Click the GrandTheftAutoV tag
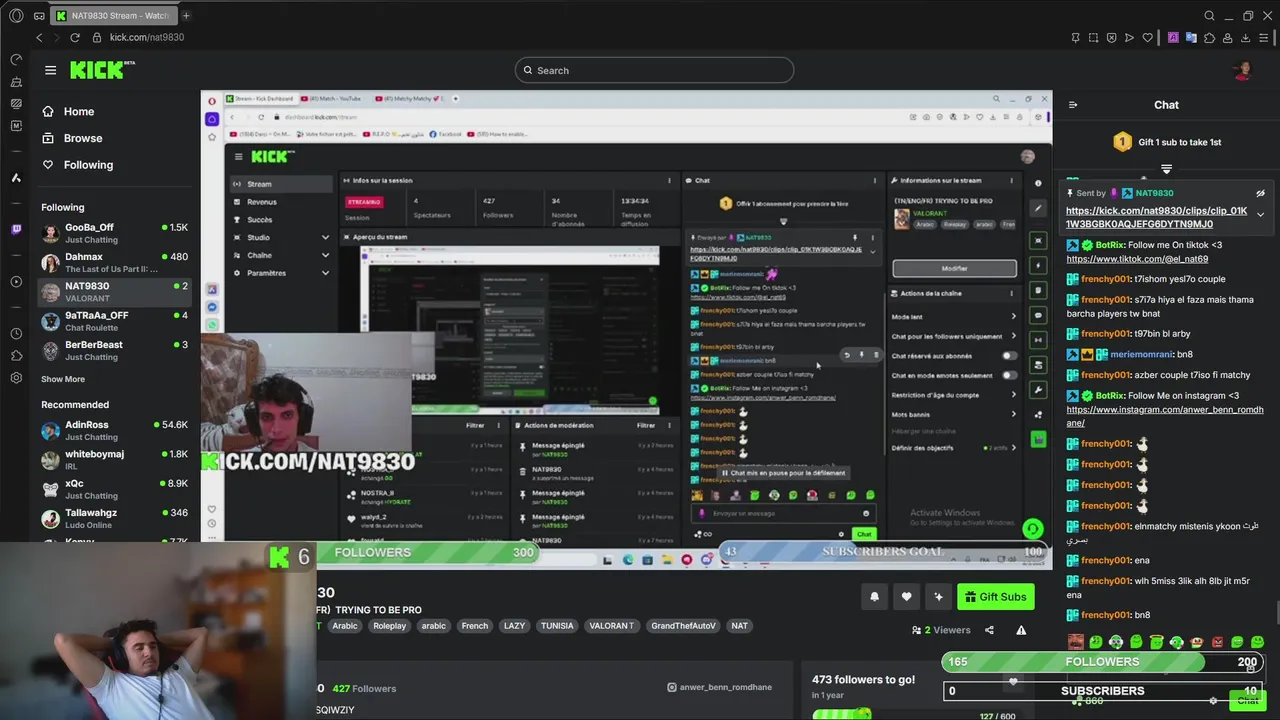 pyautogui.click(x=683, y=626)
